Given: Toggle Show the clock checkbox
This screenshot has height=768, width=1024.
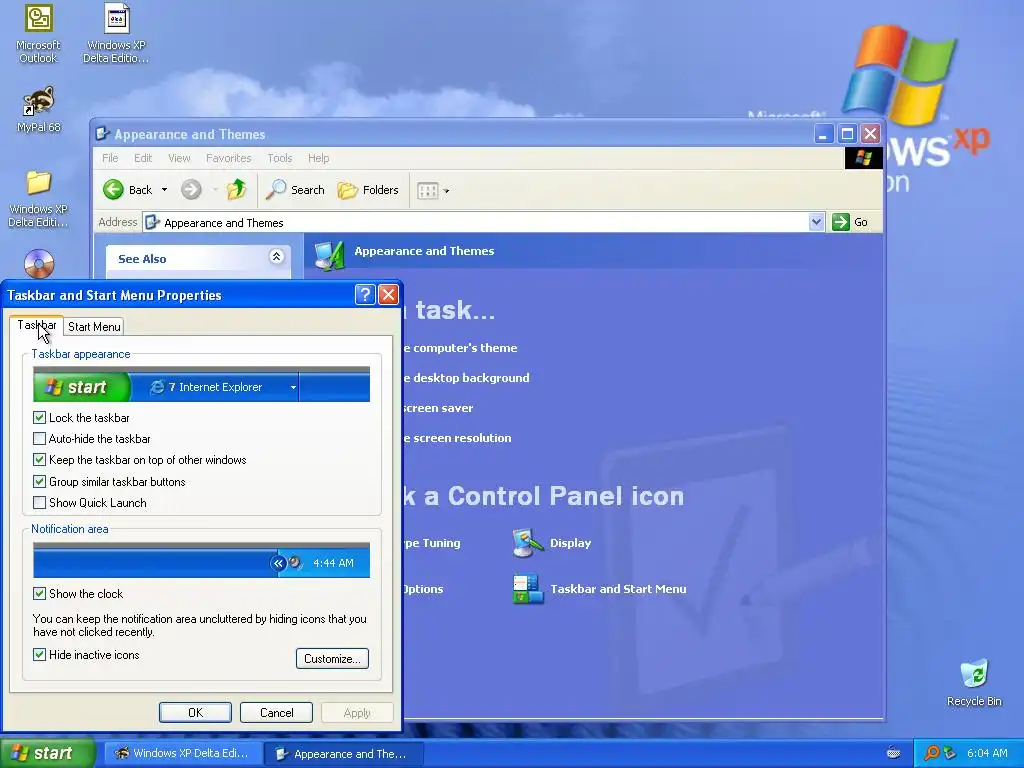Looking at the screenshot, I should pyautogui.click(x=39, y=594).
